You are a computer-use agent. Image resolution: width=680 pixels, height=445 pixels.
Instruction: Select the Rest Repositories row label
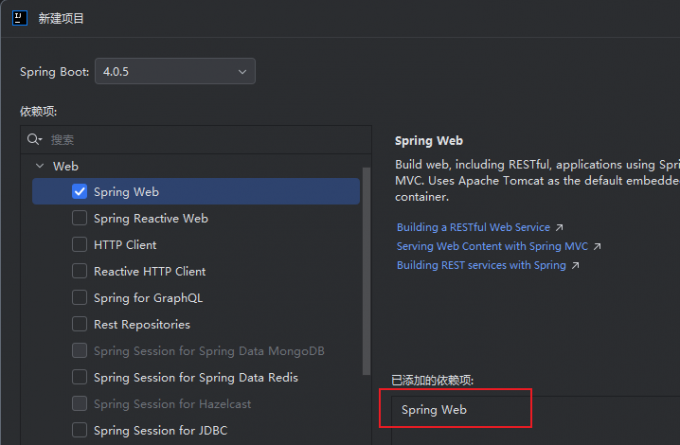142,324
